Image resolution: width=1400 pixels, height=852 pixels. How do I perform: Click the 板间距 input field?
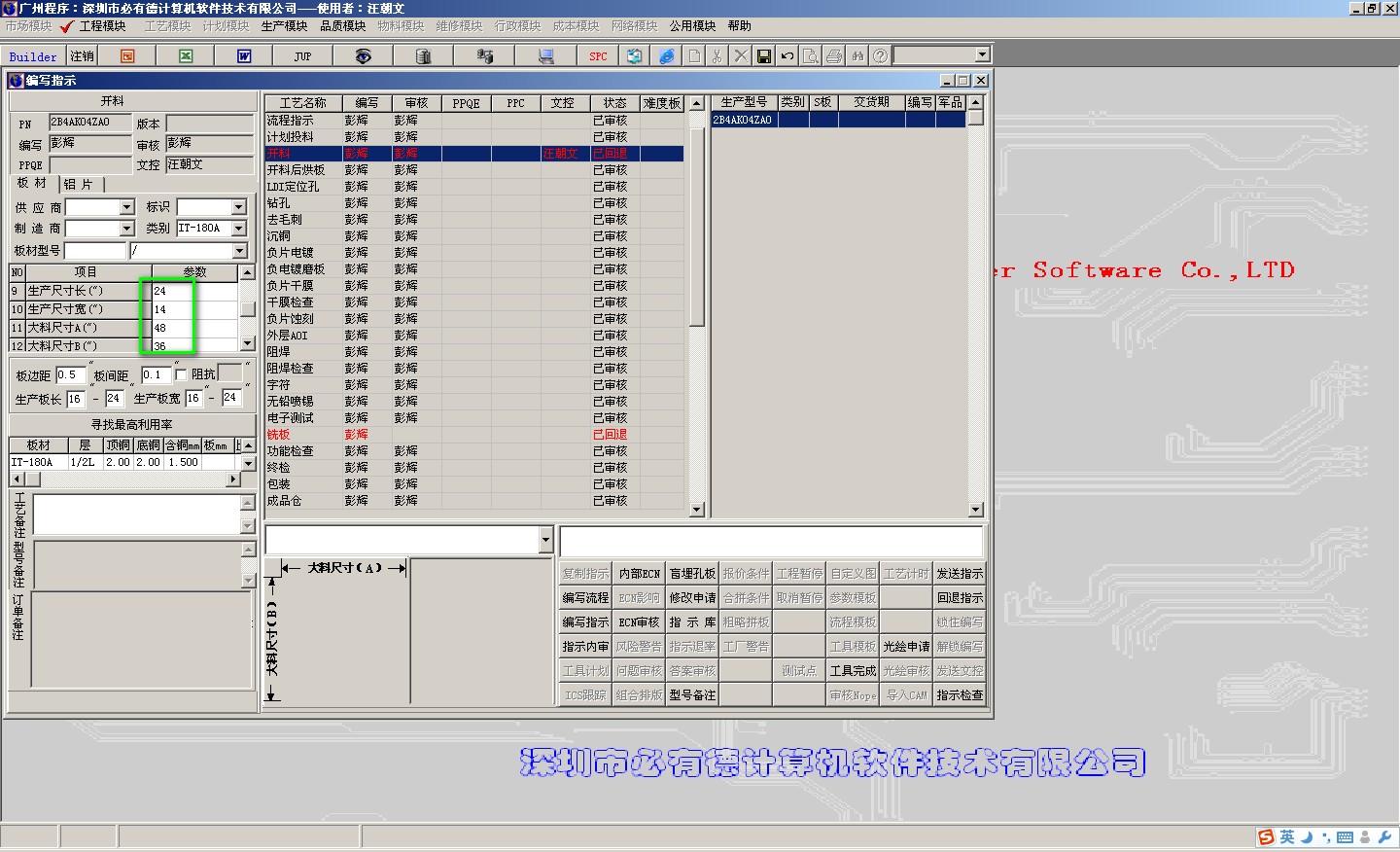pos(157,374)
